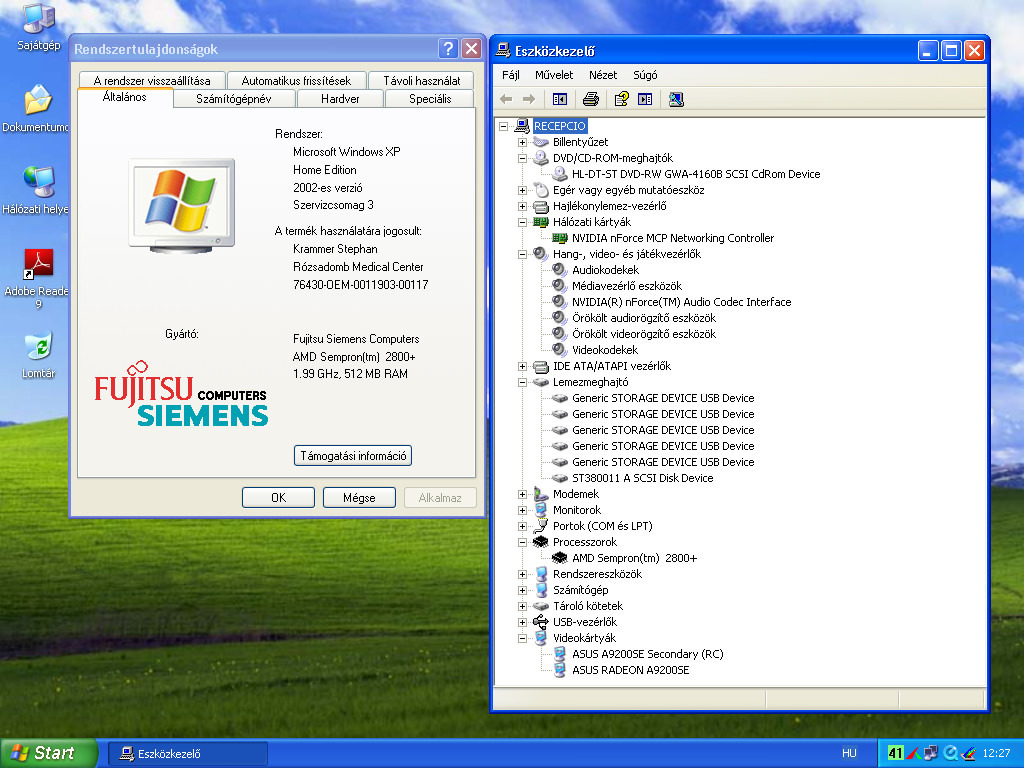The height and width of the screenshot is (768, 1024).
Task: Open A rendszer visszaállítása tab
Action: pyautogui.click(x=152, y=80)
